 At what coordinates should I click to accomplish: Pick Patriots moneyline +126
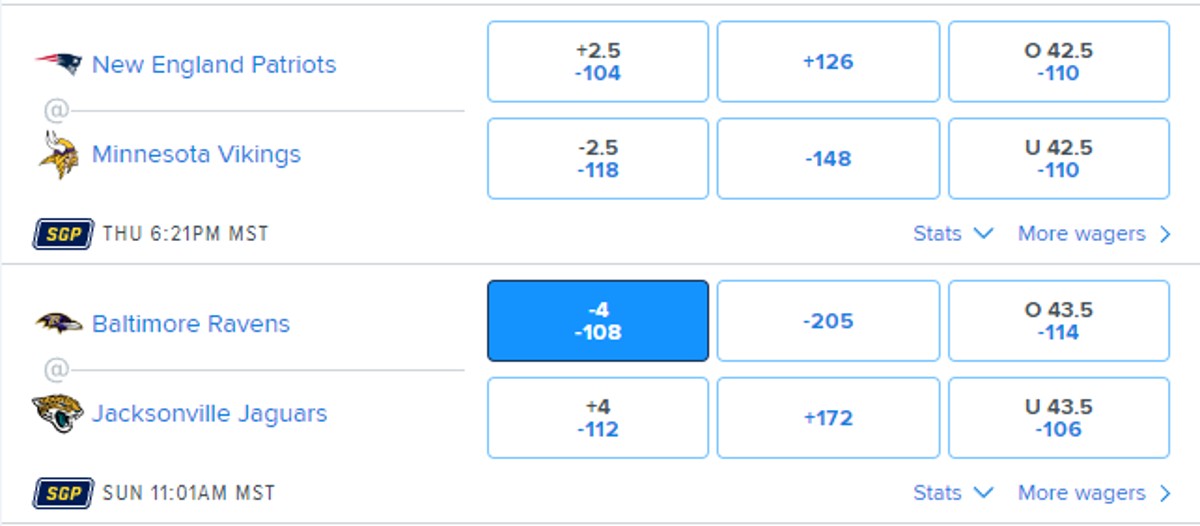coord(828,62)
